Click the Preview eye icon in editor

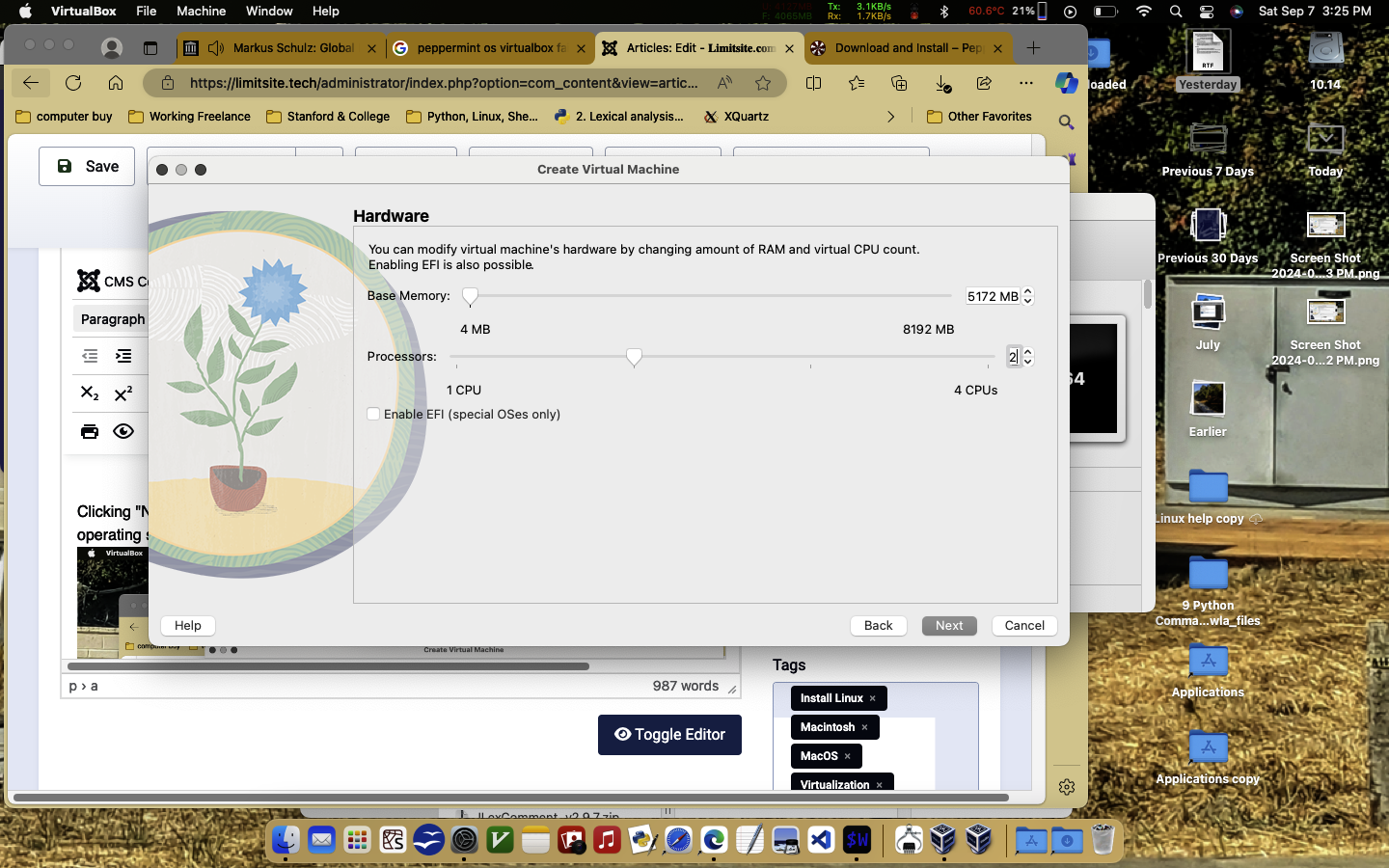pos(123,431)
